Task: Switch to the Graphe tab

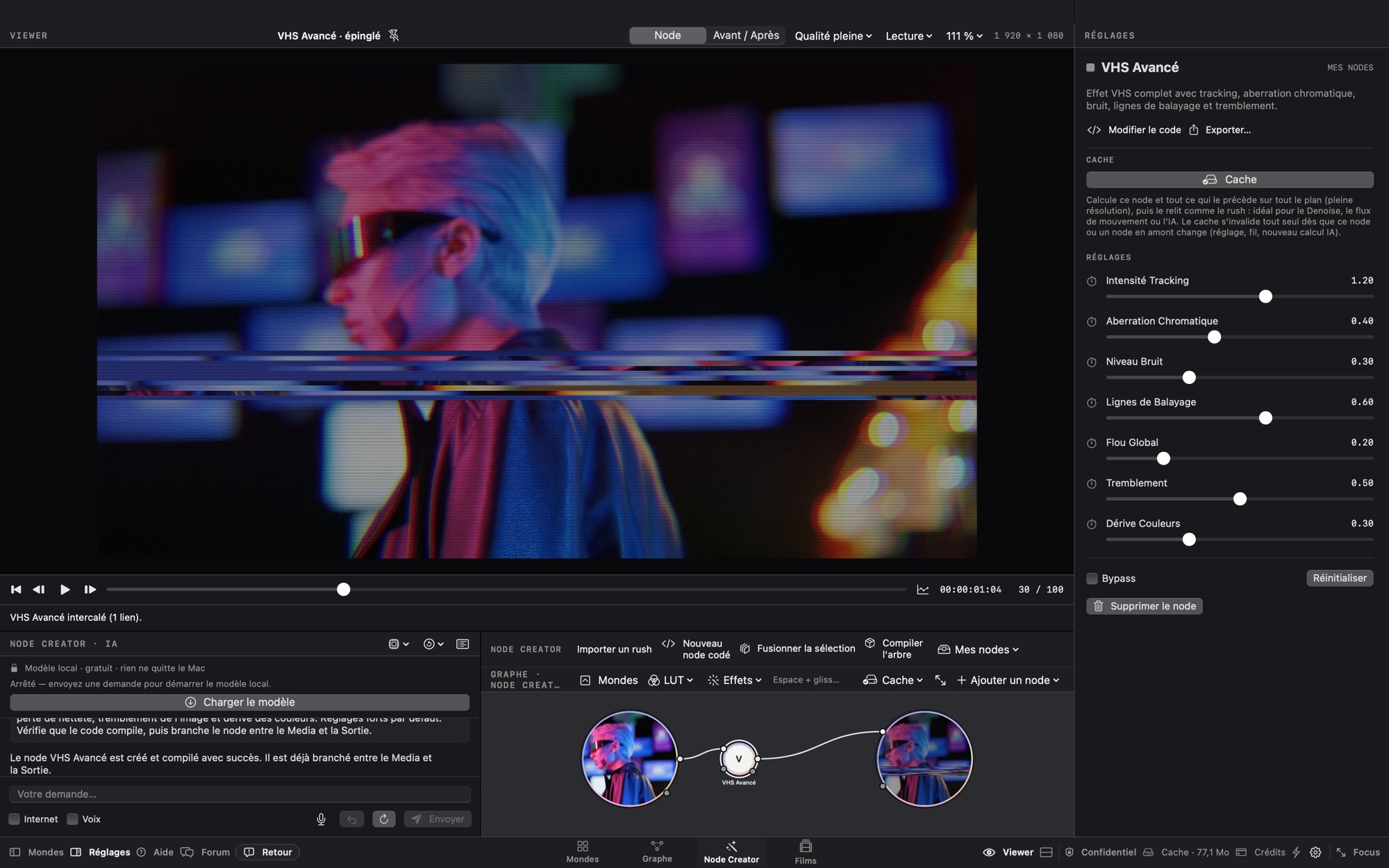Action: pyautogui.click(x=657, y=852)
